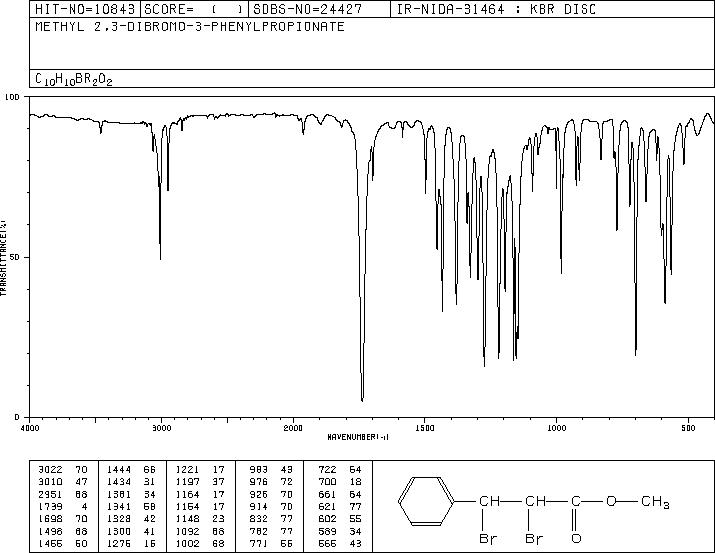The image size is (715, 553).
Task: Click the benzene ring in the structure diagram
Action: pos(426,502)
